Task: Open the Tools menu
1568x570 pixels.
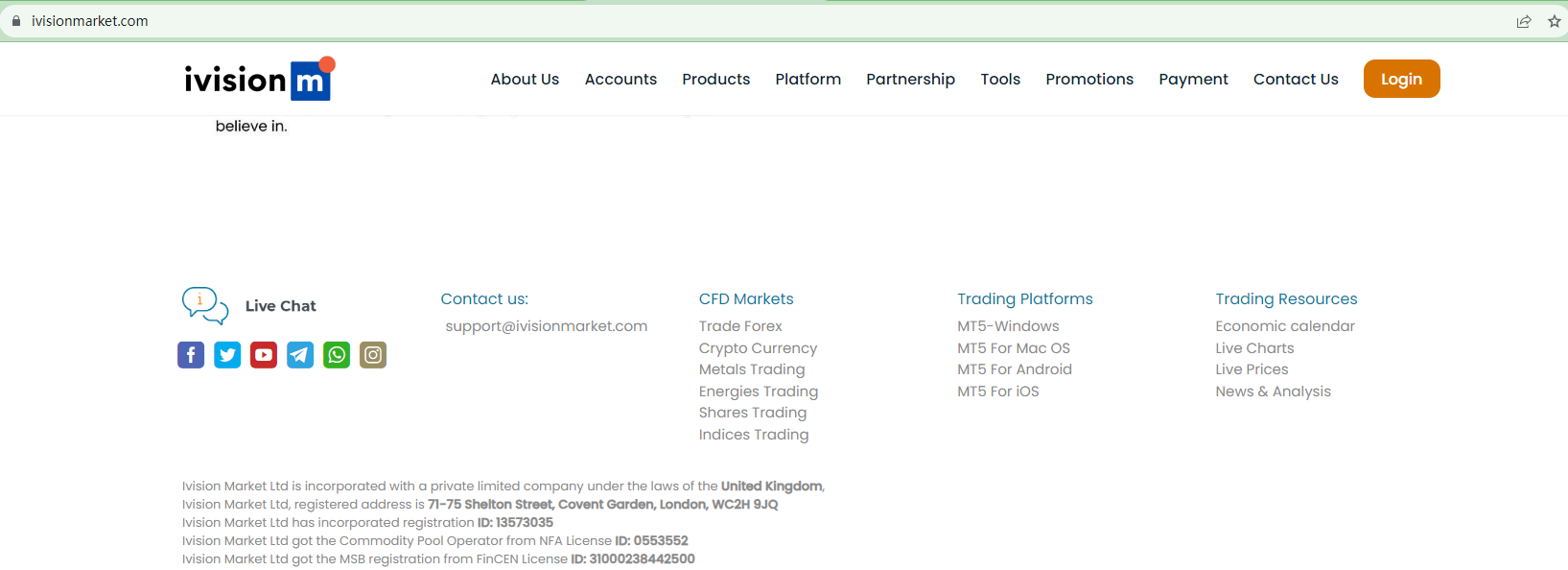Action: coord(1000,80)
